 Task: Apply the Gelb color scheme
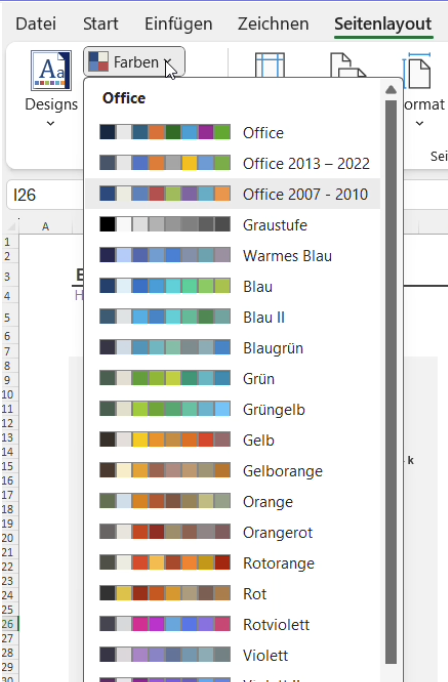[233, 440]
